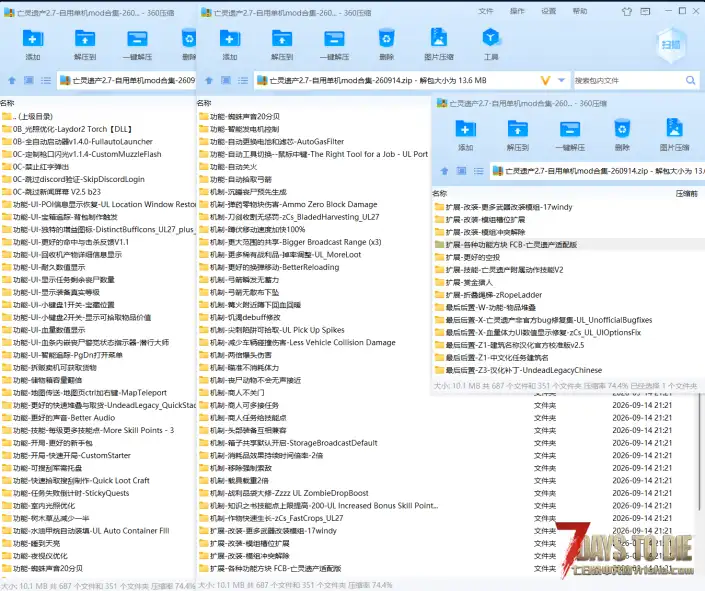Go up a level in the left window
The height and width of the screenshot is (591, 705).
(x=12, y=81)
